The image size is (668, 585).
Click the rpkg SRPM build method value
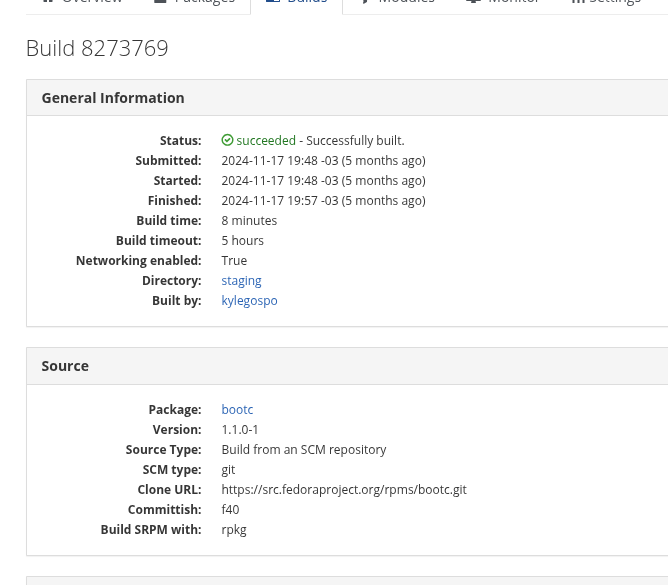234,530
